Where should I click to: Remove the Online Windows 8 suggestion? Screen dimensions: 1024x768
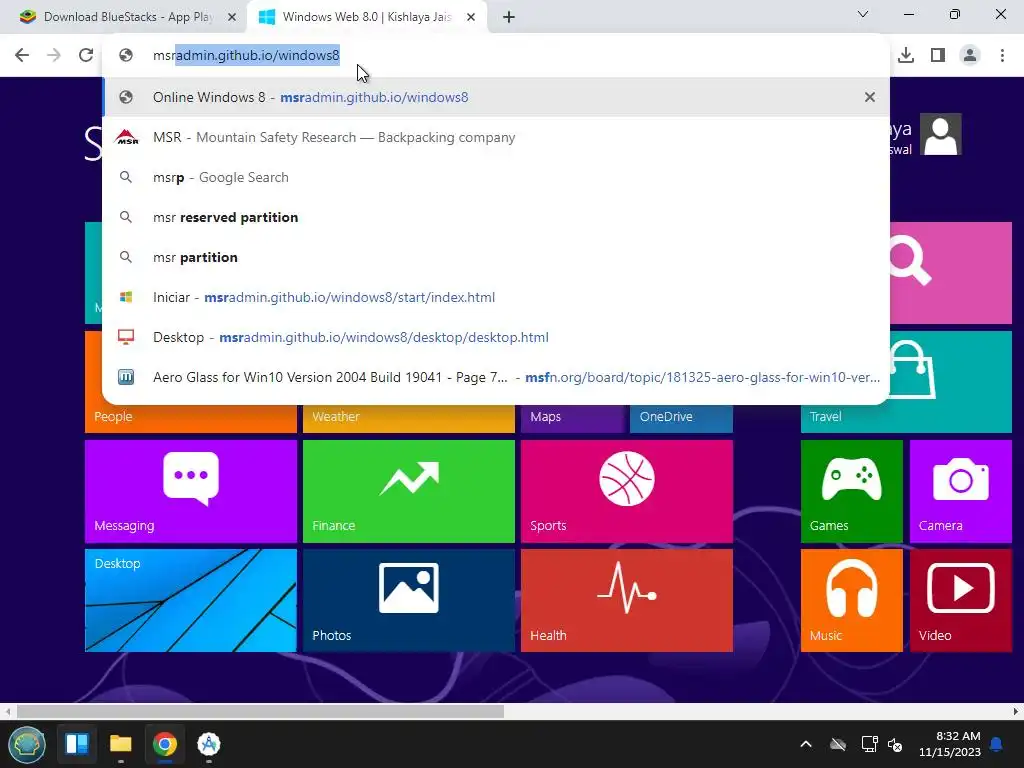[869, 97]
